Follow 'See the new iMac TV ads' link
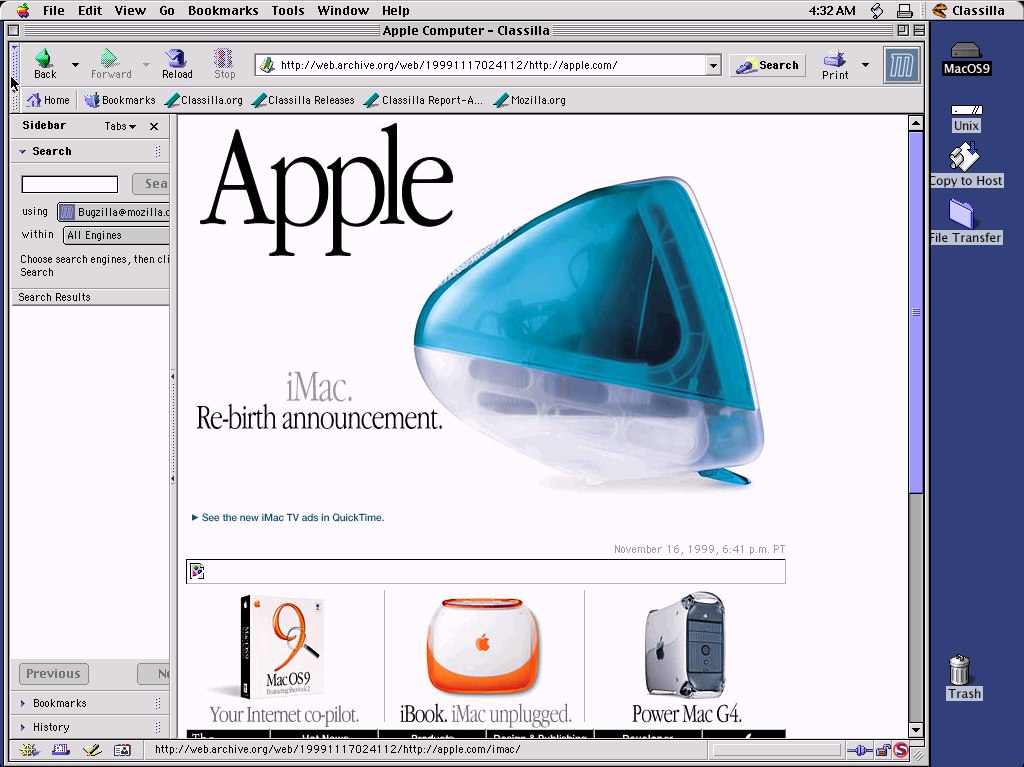The image size is (1024, 767). click(288, 517)
